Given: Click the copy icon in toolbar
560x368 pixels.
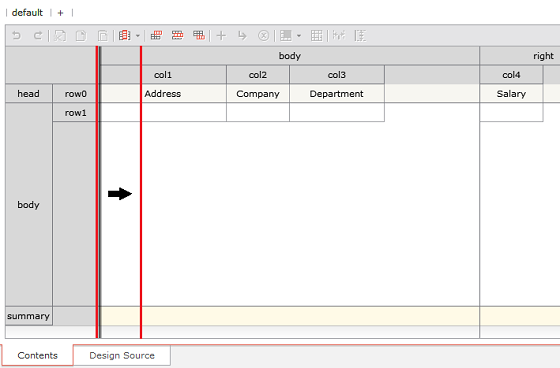Looking at the screenshot, I should click(81, 36).
